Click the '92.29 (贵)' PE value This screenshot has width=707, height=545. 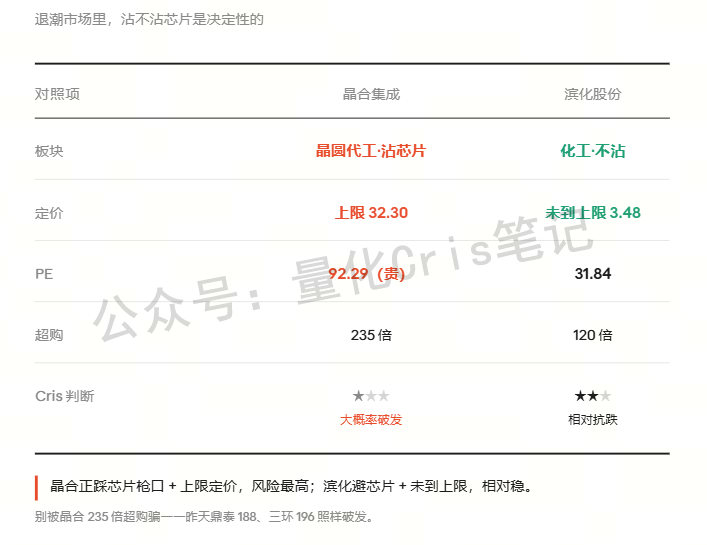(x=366, y=274)
